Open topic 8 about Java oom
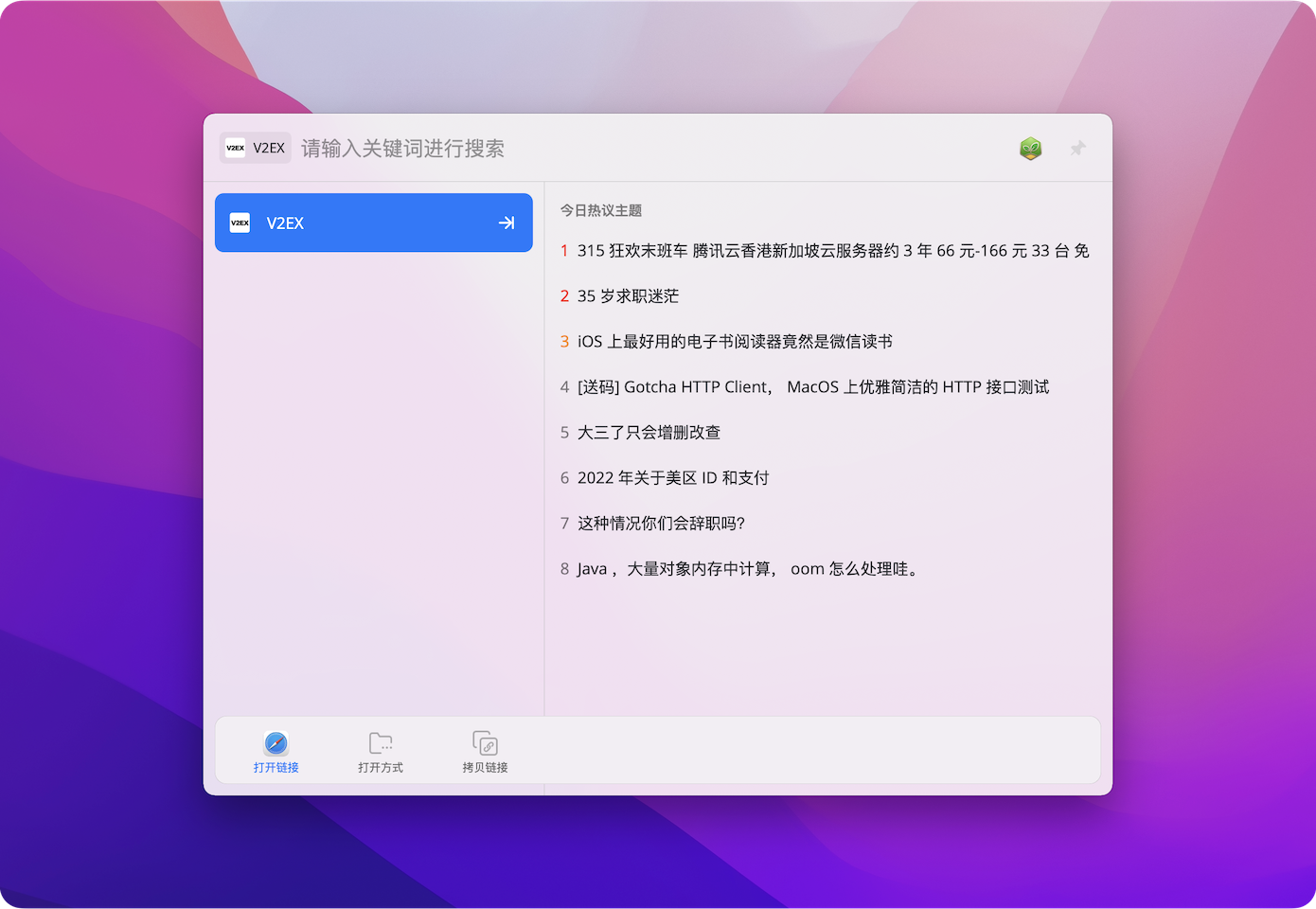The width and height of the screenshot is (1316, 909). (x=739, y=569)
